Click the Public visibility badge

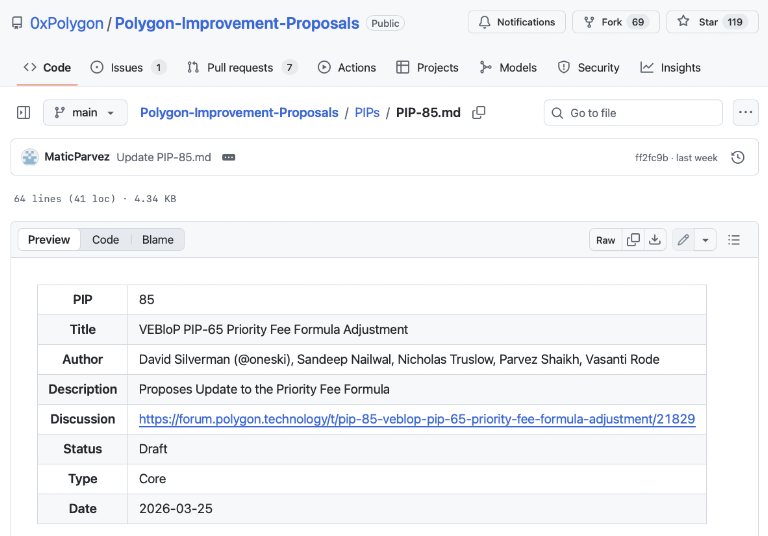pos(385,23)
